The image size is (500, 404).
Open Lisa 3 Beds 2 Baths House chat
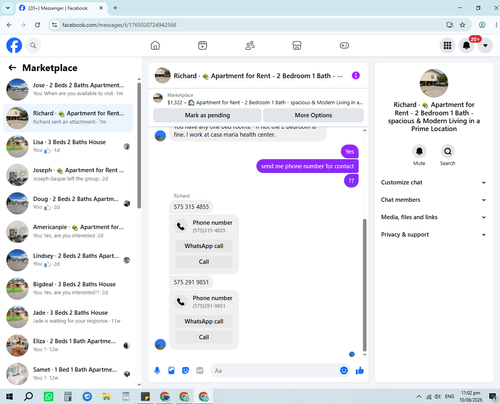click(68, 146)
